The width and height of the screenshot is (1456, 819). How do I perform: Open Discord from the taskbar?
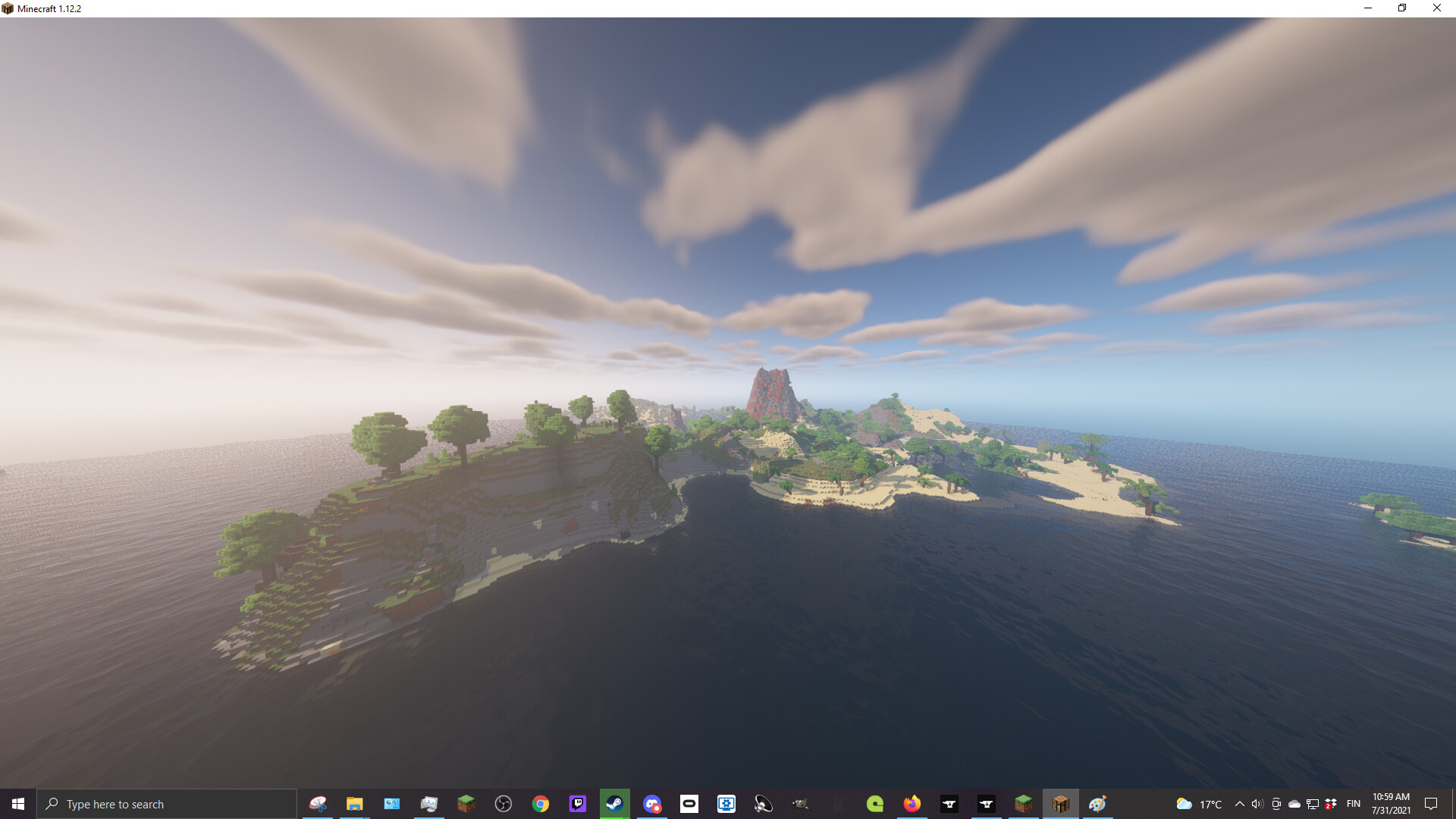[651, 804]
